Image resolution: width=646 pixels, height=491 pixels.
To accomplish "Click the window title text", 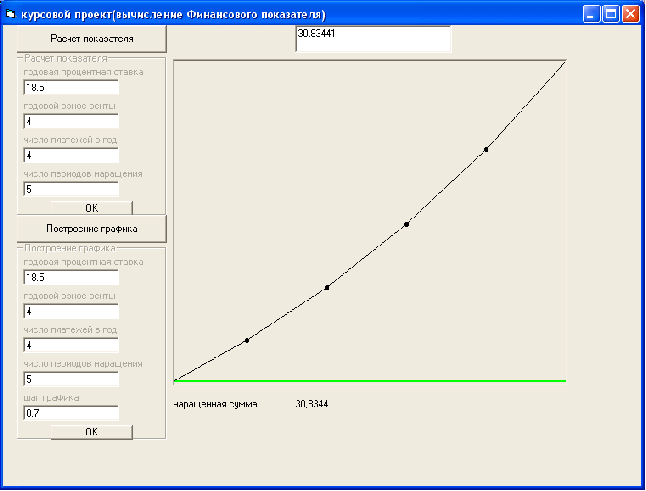I will [x=173, y=15].
